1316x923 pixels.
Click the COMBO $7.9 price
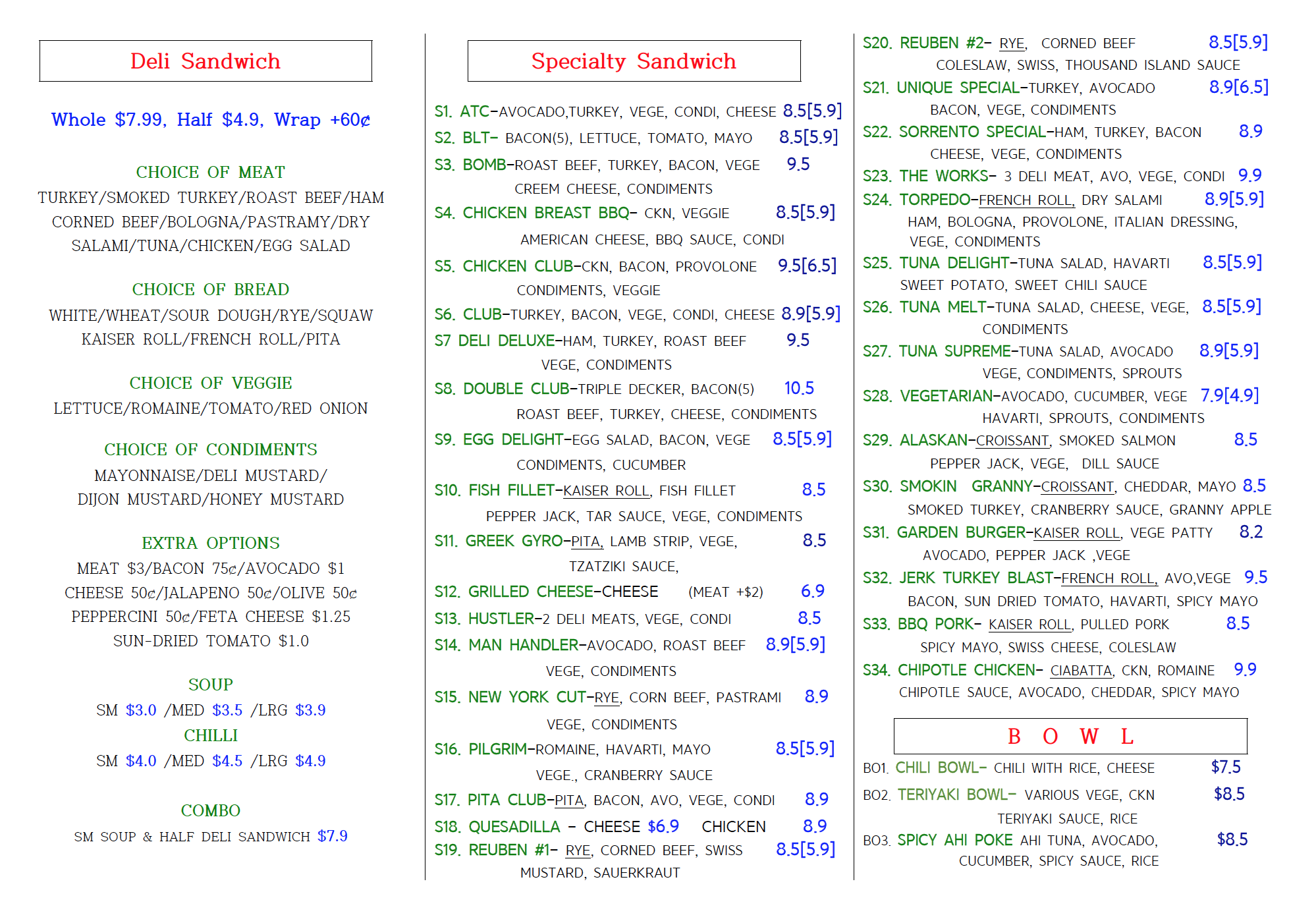tap(332, 836)
